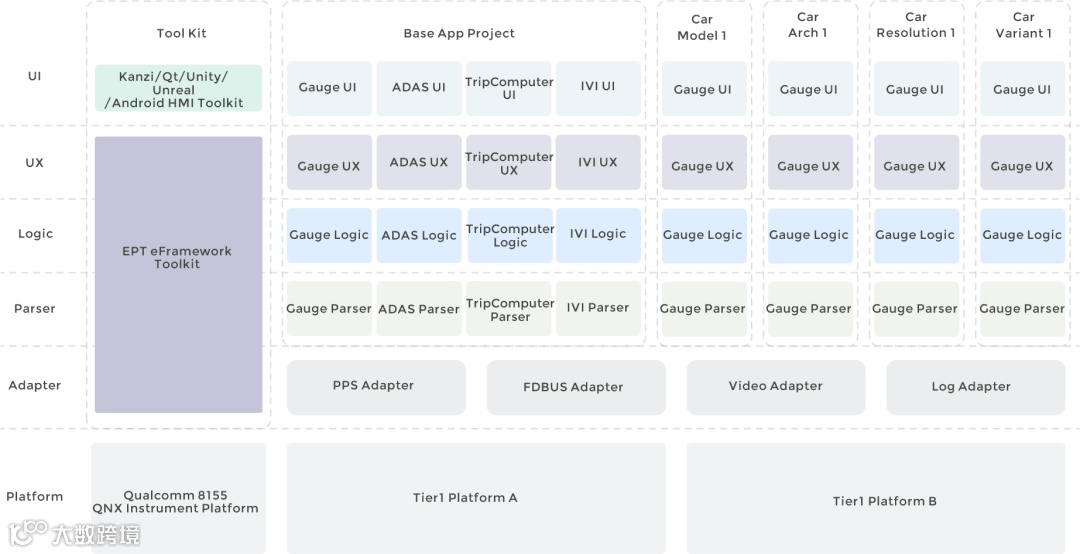The image size is (1080, 554).
Task: Click the Qualcomm 8155 QNX Instrument Platform block
Action: coord(178,498)
